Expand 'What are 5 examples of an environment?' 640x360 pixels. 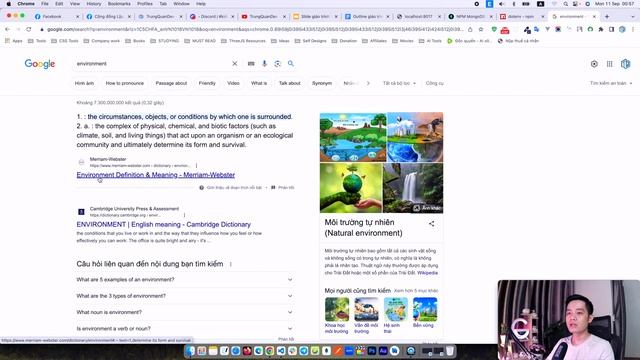click(184, 280)
